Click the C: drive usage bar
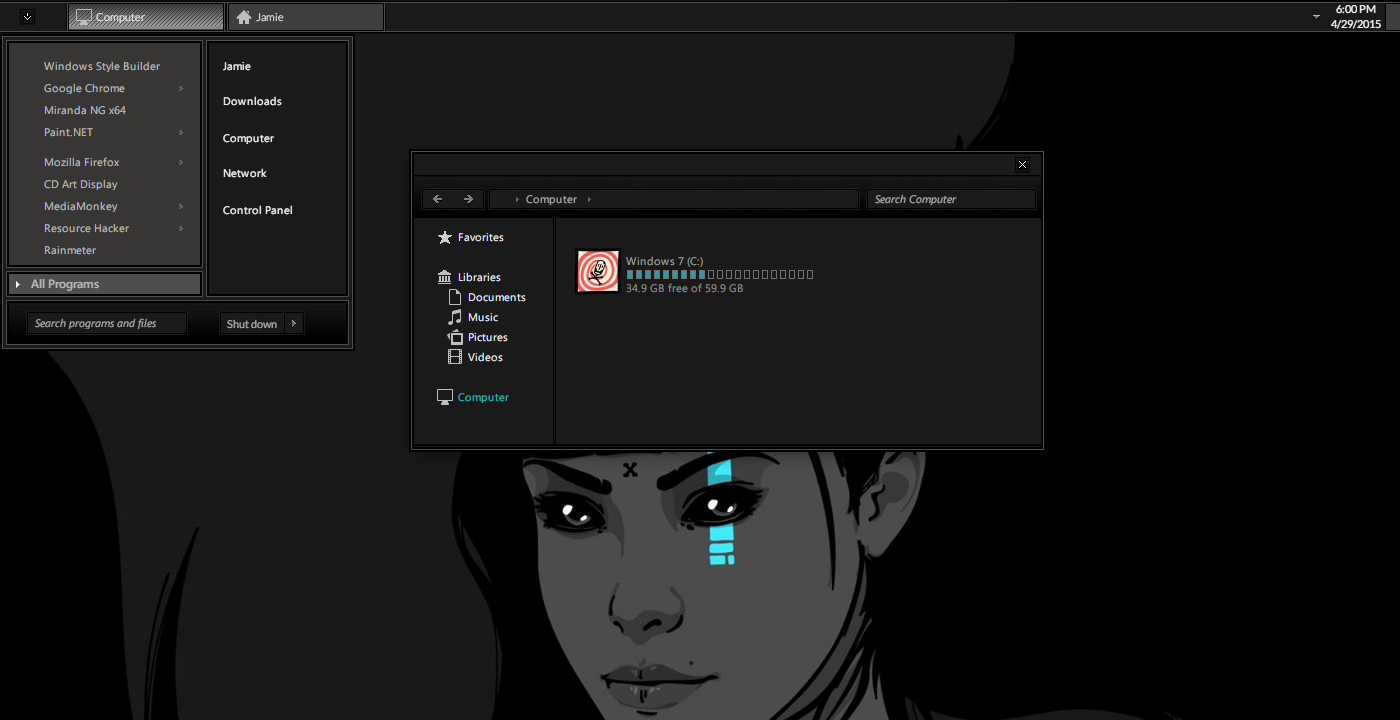 click(x=720, y=274)
